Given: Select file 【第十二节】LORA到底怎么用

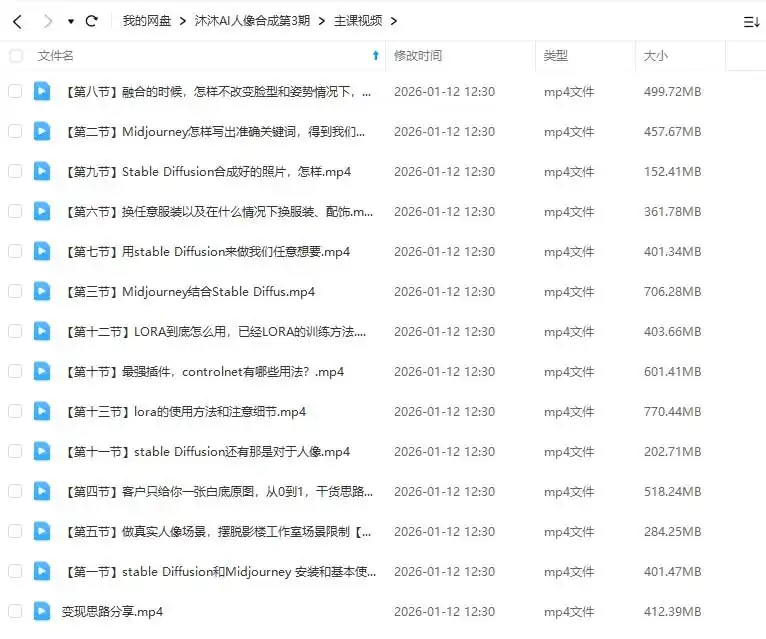Looking at the screenshot, I should coord(215,332).
